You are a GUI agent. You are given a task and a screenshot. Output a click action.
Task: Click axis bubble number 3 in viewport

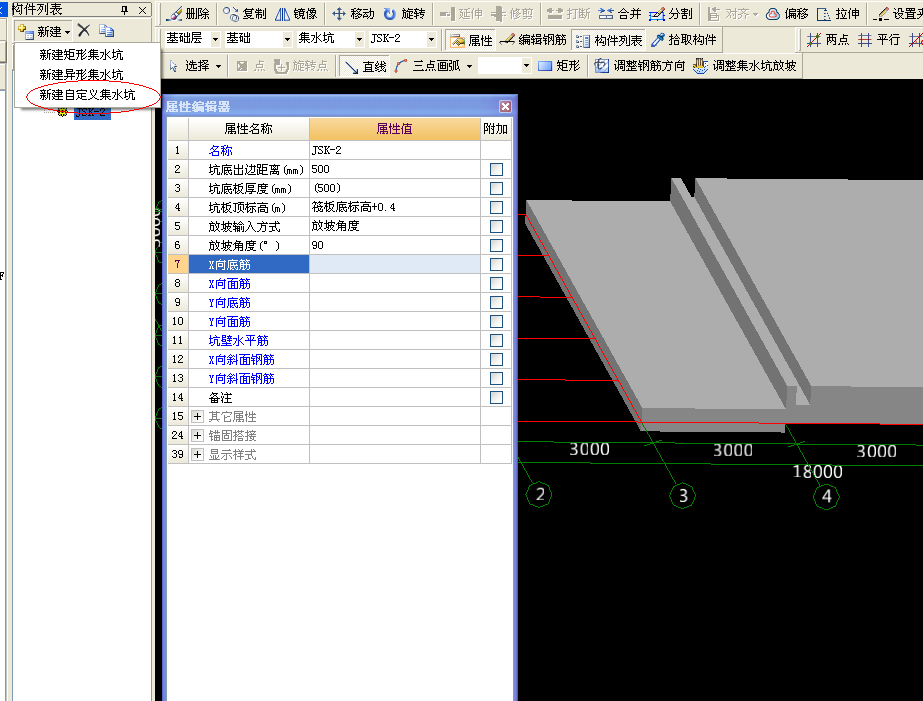(683, 496)
